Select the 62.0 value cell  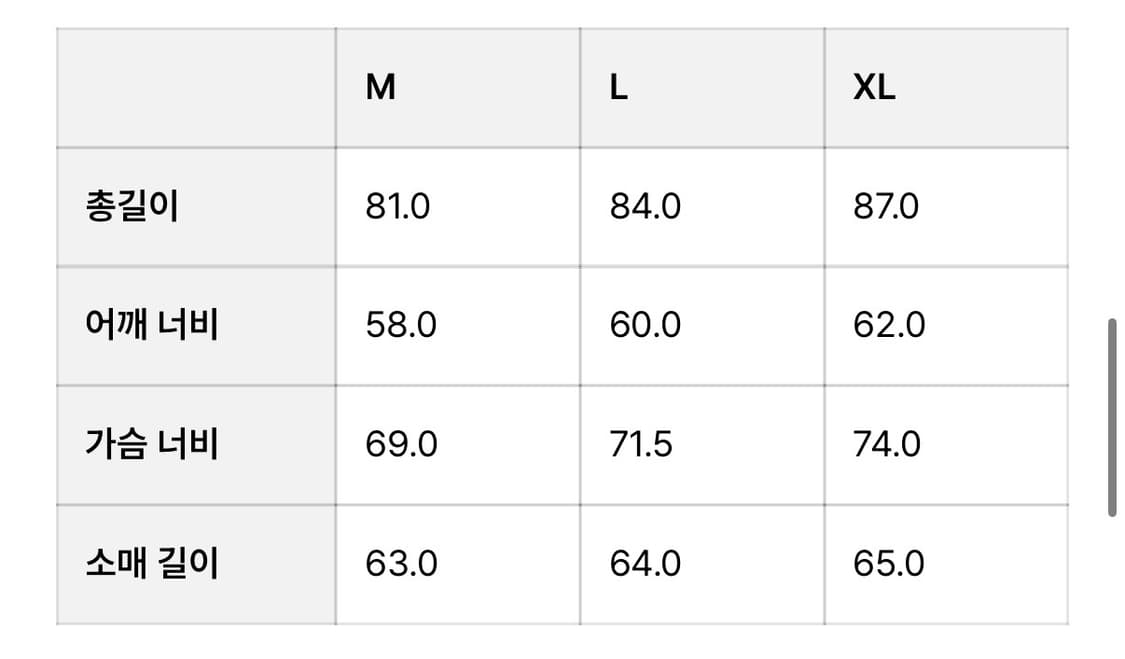click(889, 326)
